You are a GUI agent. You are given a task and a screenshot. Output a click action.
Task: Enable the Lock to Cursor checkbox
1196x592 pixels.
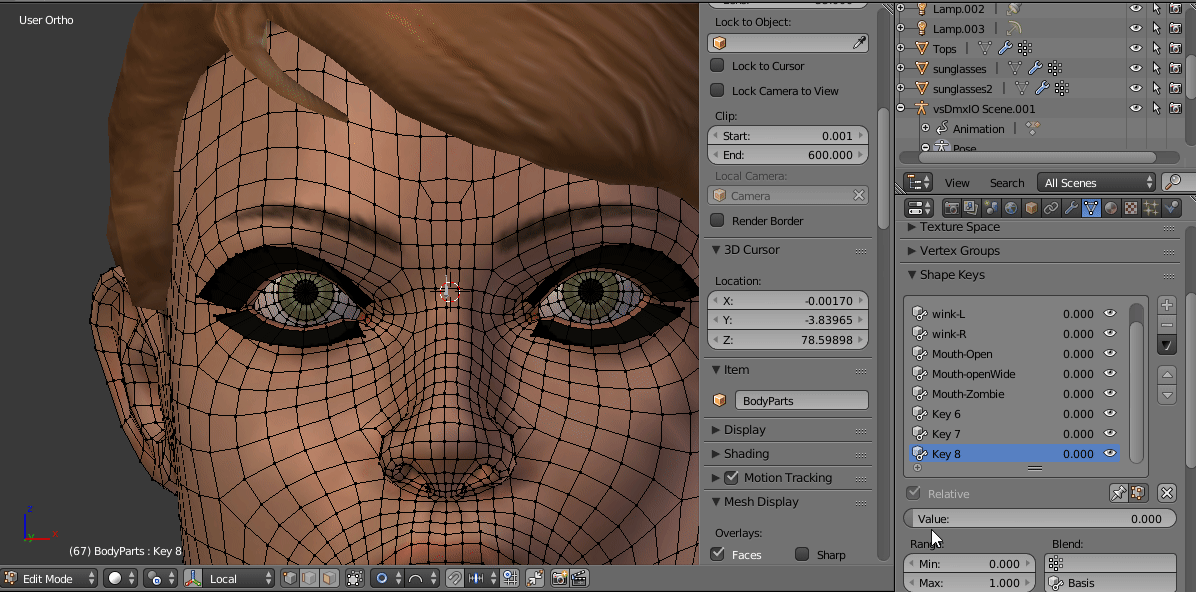[x=717, y=65]
